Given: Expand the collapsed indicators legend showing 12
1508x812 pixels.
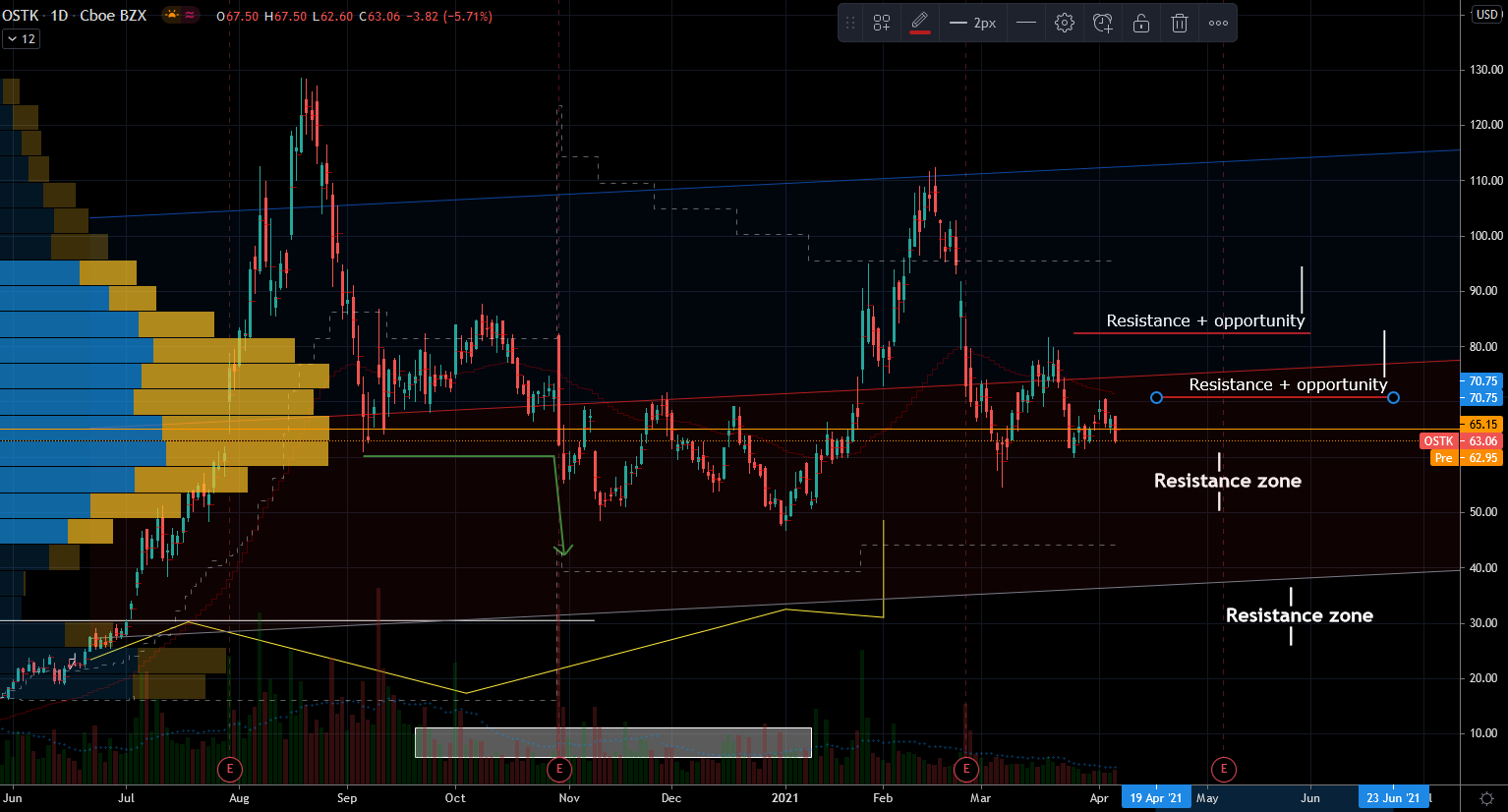Looking at the screenshot, I should 21,39.
